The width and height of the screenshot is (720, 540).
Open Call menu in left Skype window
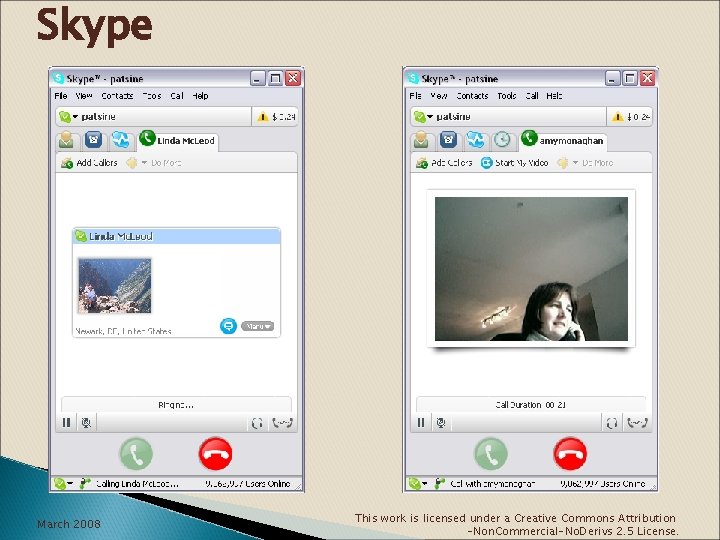pos(177,96)
